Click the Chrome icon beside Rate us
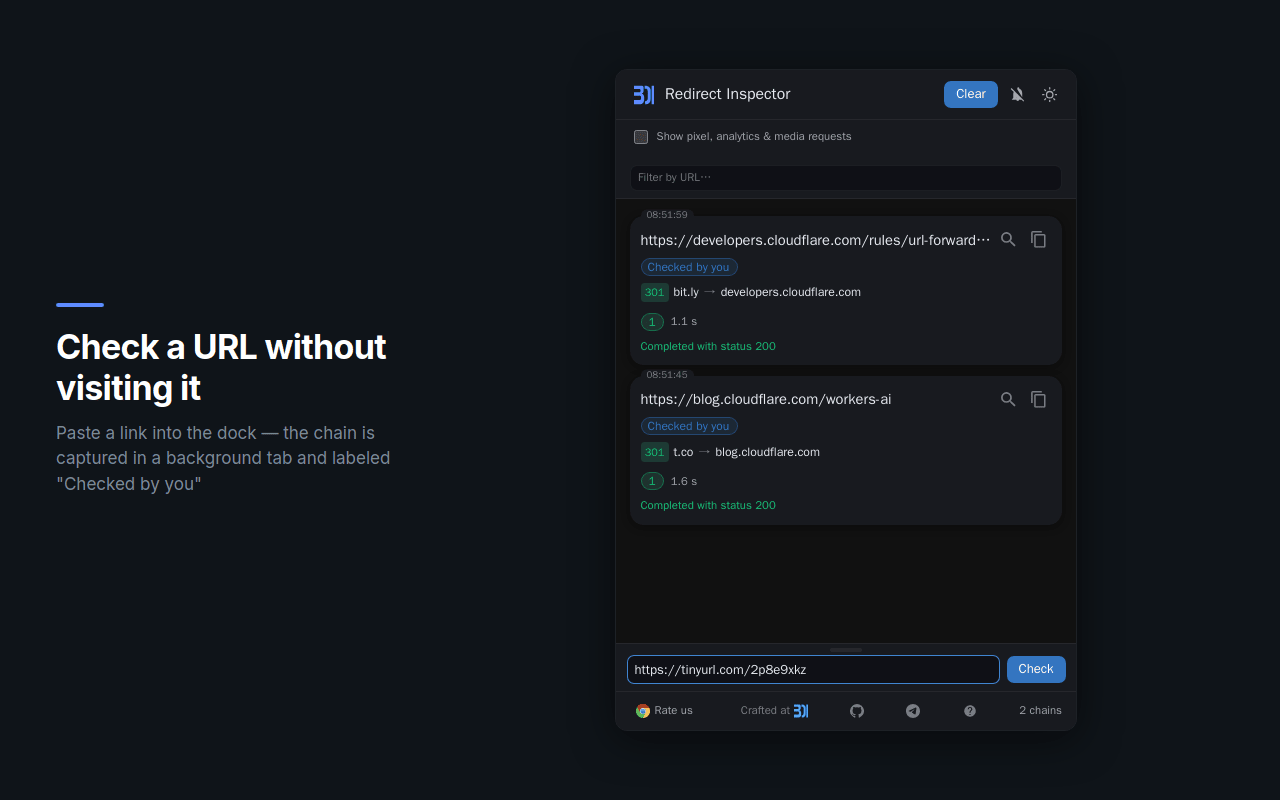The image size is (1280, 800). pyautogui.click(x=643, y=711)
